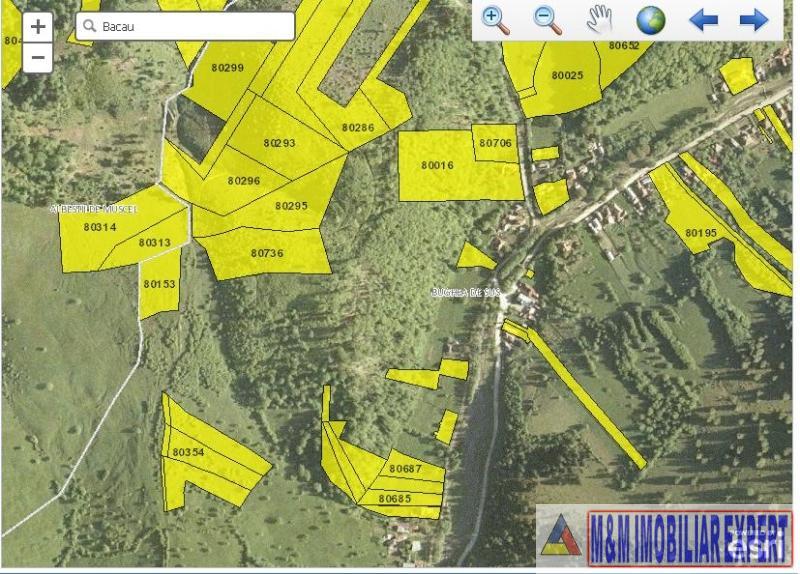Go to next map view with right arrow
The image size is (800, 574).
tap(753, 20)
